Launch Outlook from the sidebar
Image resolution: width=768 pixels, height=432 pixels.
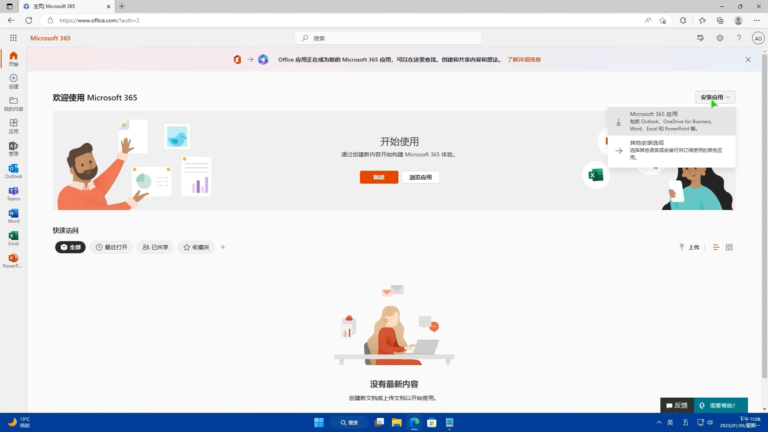coord(13,171)
